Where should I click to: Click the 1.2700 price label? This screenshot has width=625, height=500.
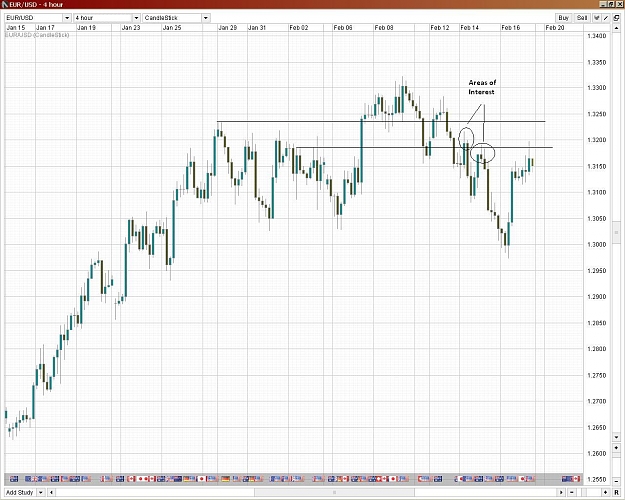pos(597,401)
